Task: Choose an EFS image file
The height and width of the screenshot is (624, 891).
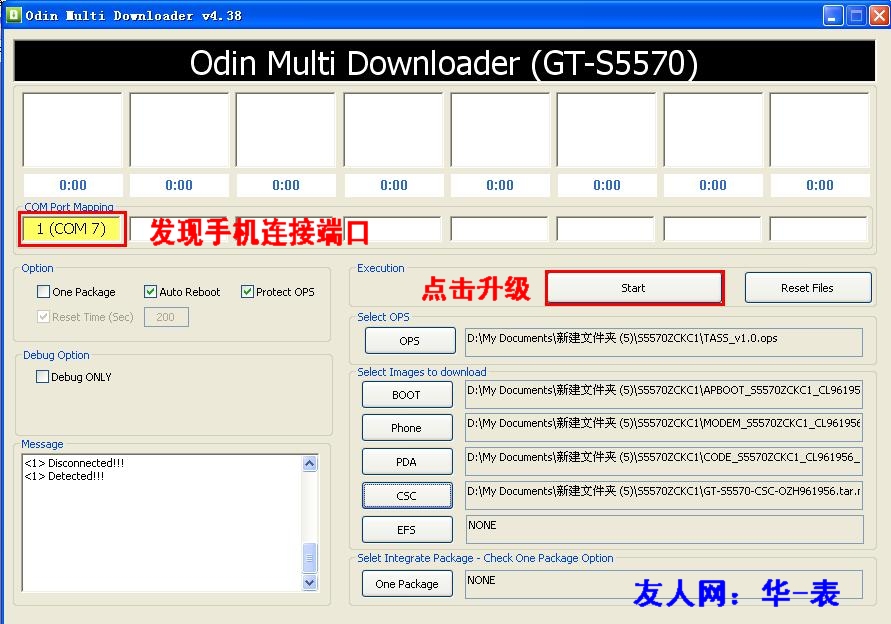Action: [x=407, y=530]
